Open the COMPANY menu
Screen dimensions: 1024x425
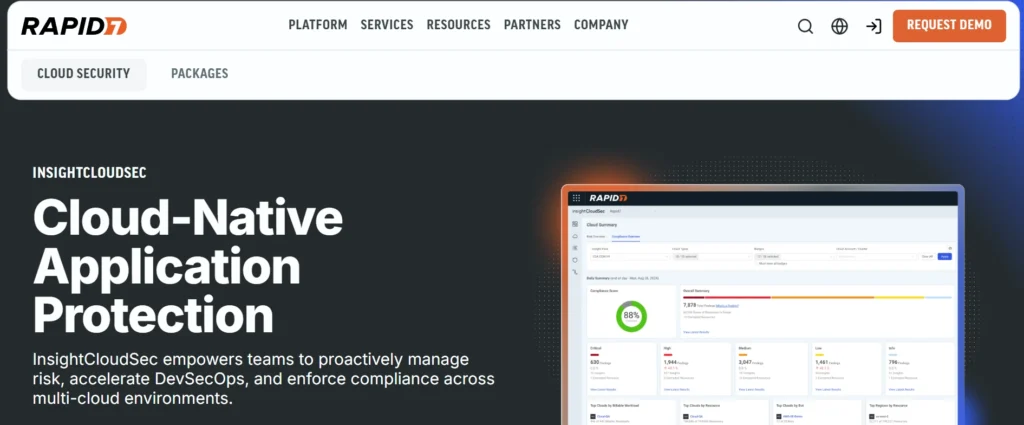[601, 25]
